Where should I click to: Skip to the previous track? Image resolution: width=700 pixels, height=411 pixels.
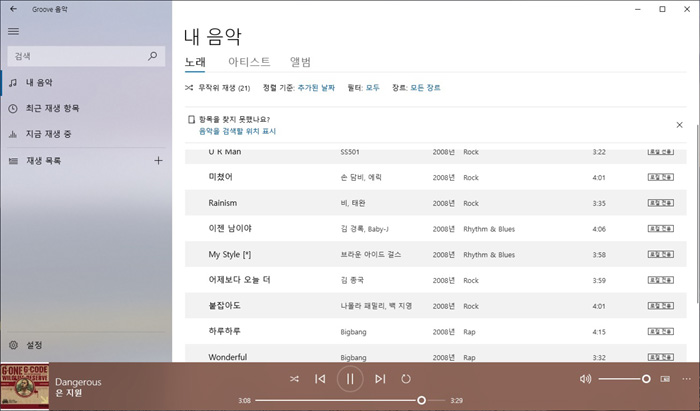coord(320,379)
